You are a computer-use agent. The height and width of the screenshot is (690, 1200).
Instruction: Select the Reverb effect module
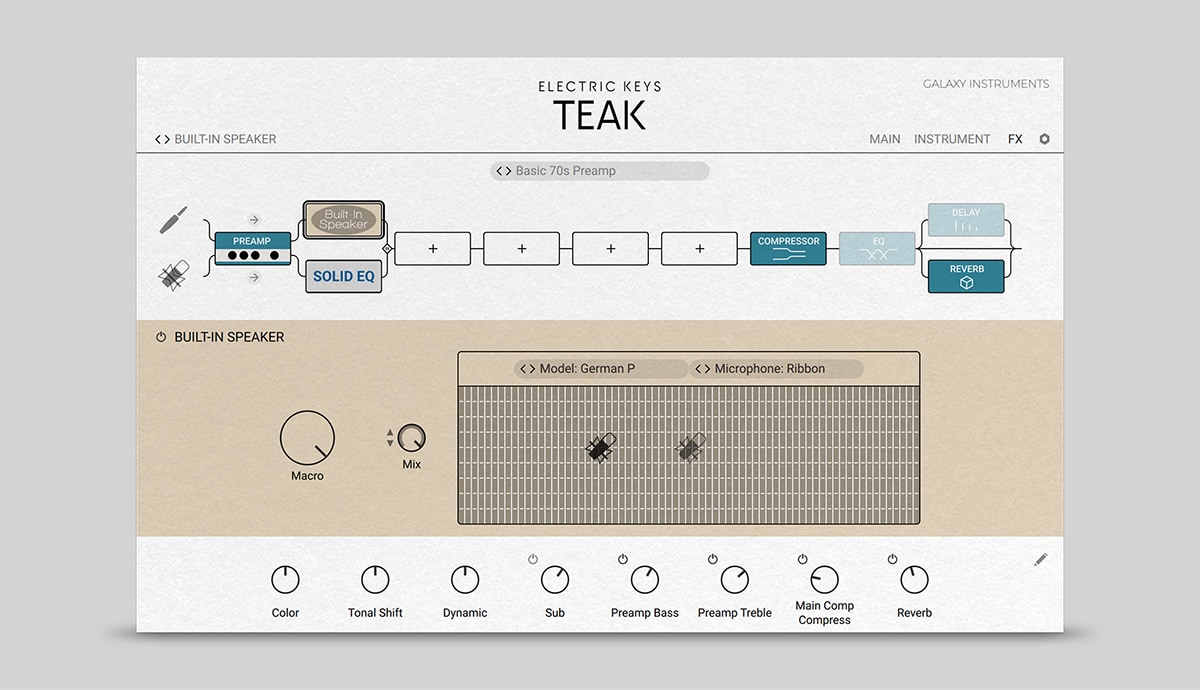pos(966,276)
